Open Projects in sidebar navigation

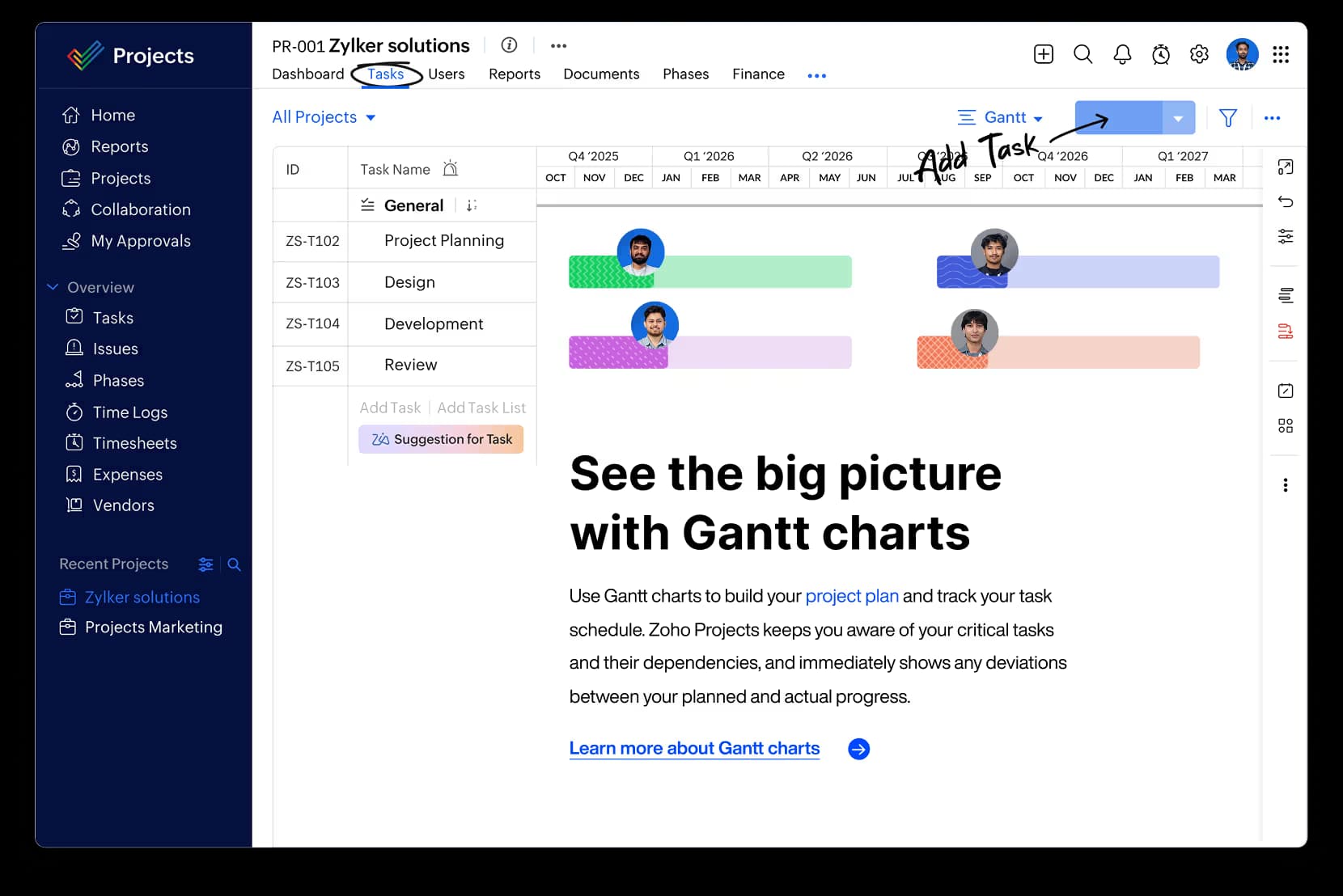(x=106, y=178)
